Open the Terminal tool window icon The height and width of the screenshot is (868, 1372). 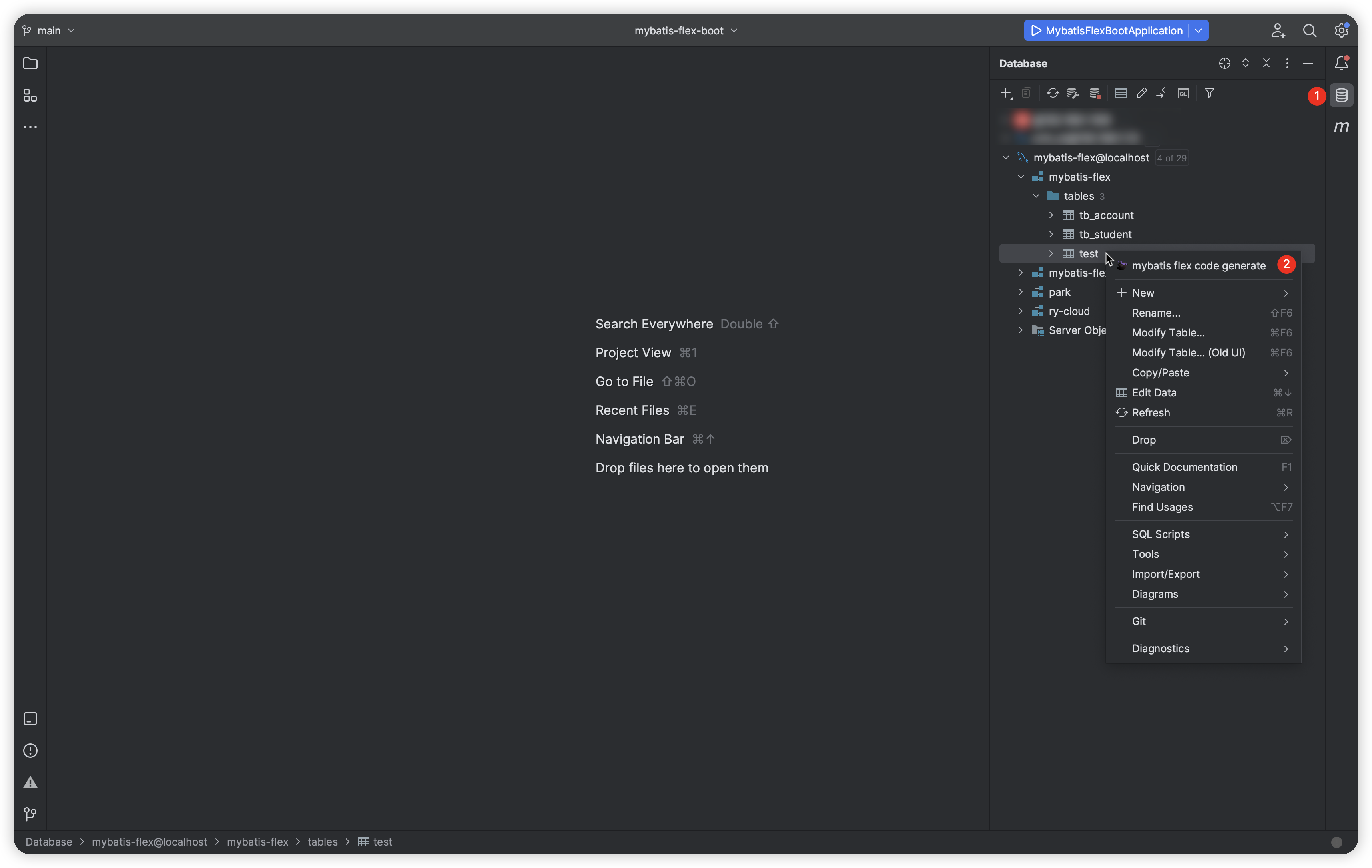coord(30,719)
